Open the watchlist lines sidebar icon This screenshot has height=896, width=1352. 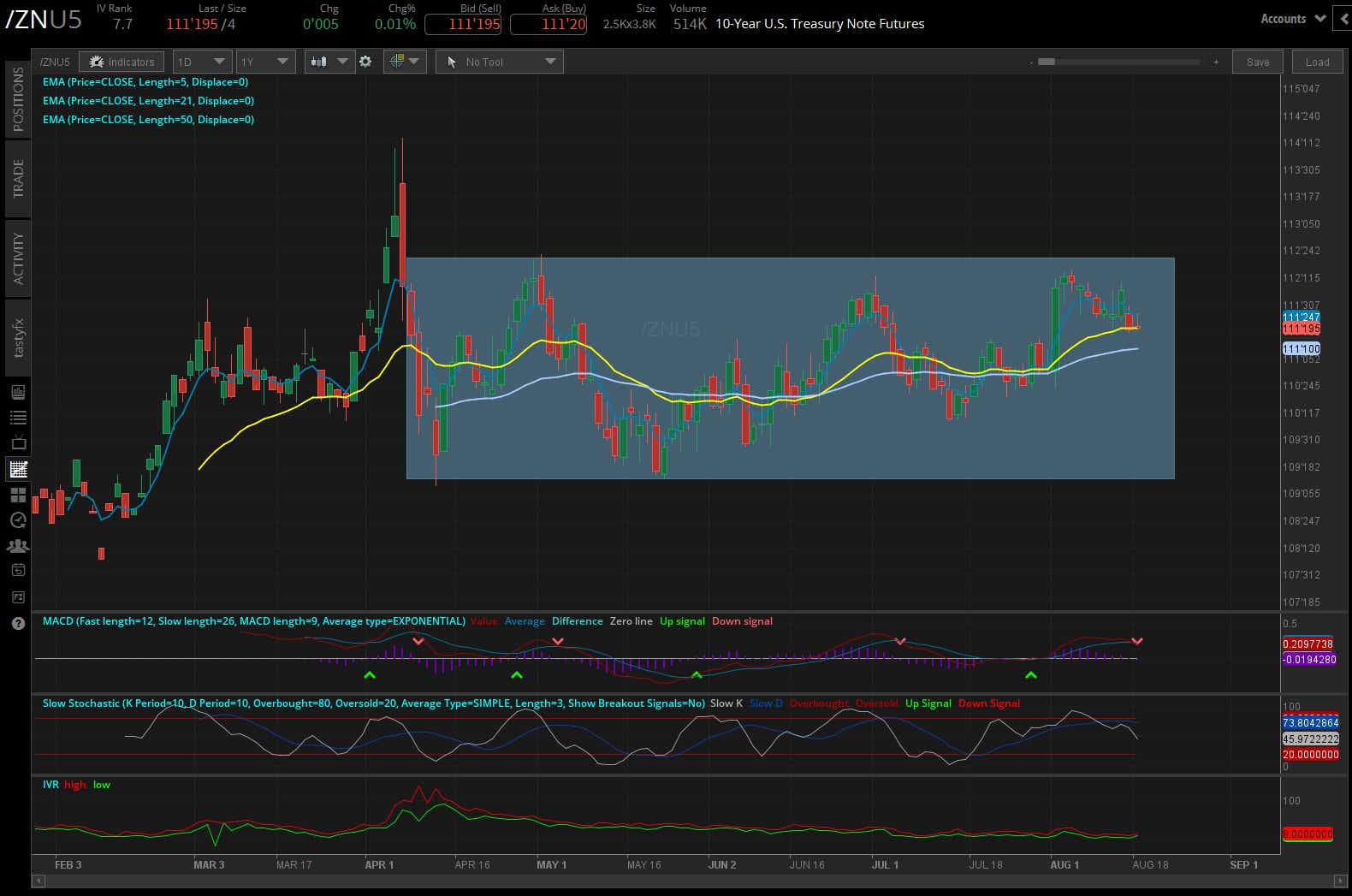click(18, 418)
